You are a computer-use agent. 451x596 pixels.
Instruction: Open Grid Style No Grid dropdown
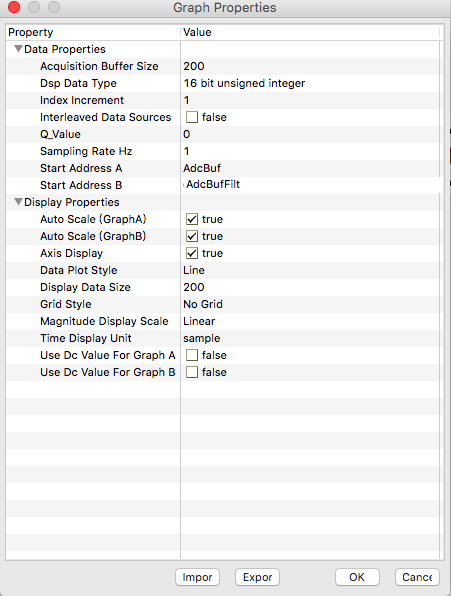tap(310, 304)
